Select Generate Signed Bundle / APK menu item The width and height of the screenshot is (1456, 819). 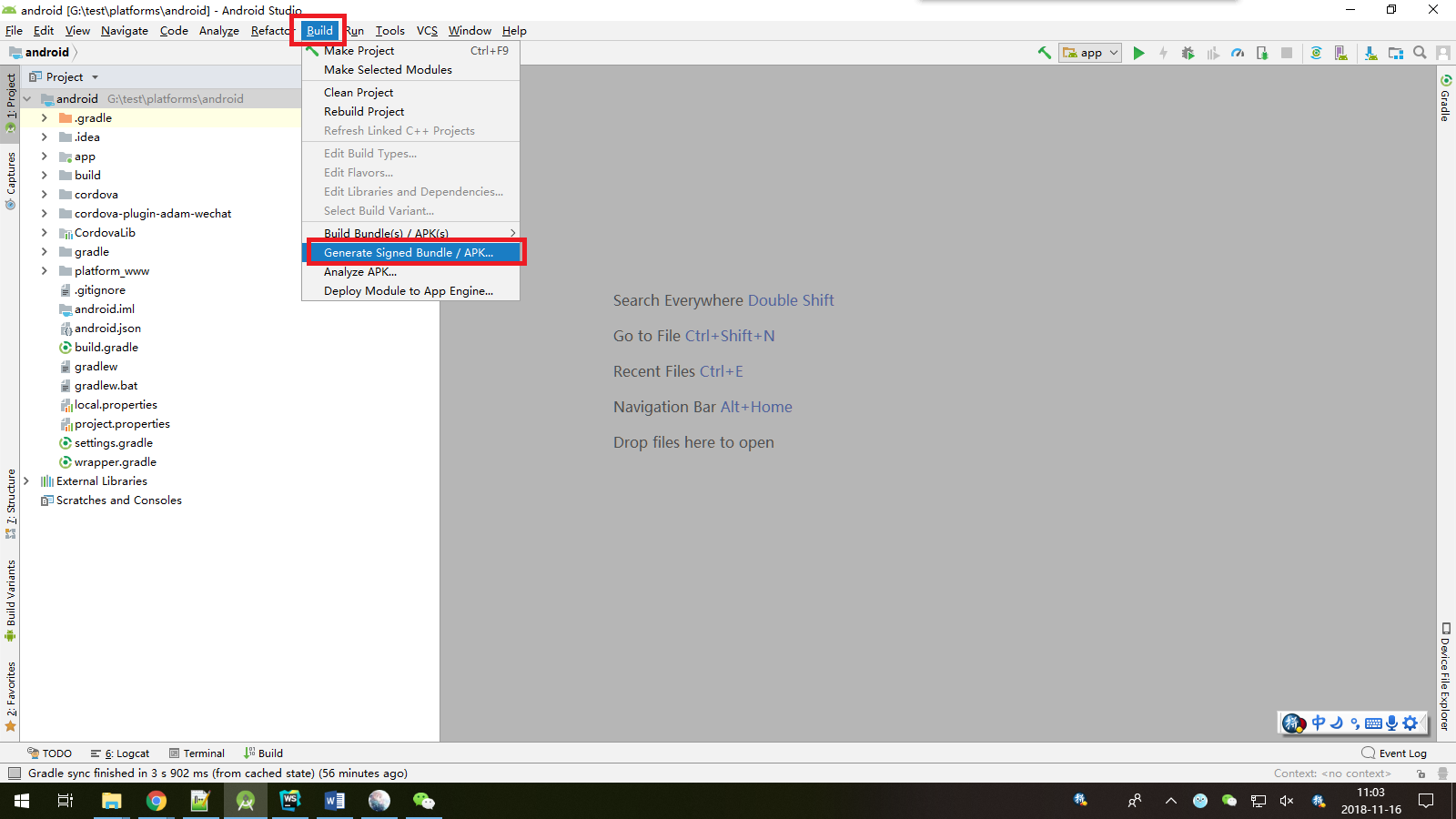(411, 253)
